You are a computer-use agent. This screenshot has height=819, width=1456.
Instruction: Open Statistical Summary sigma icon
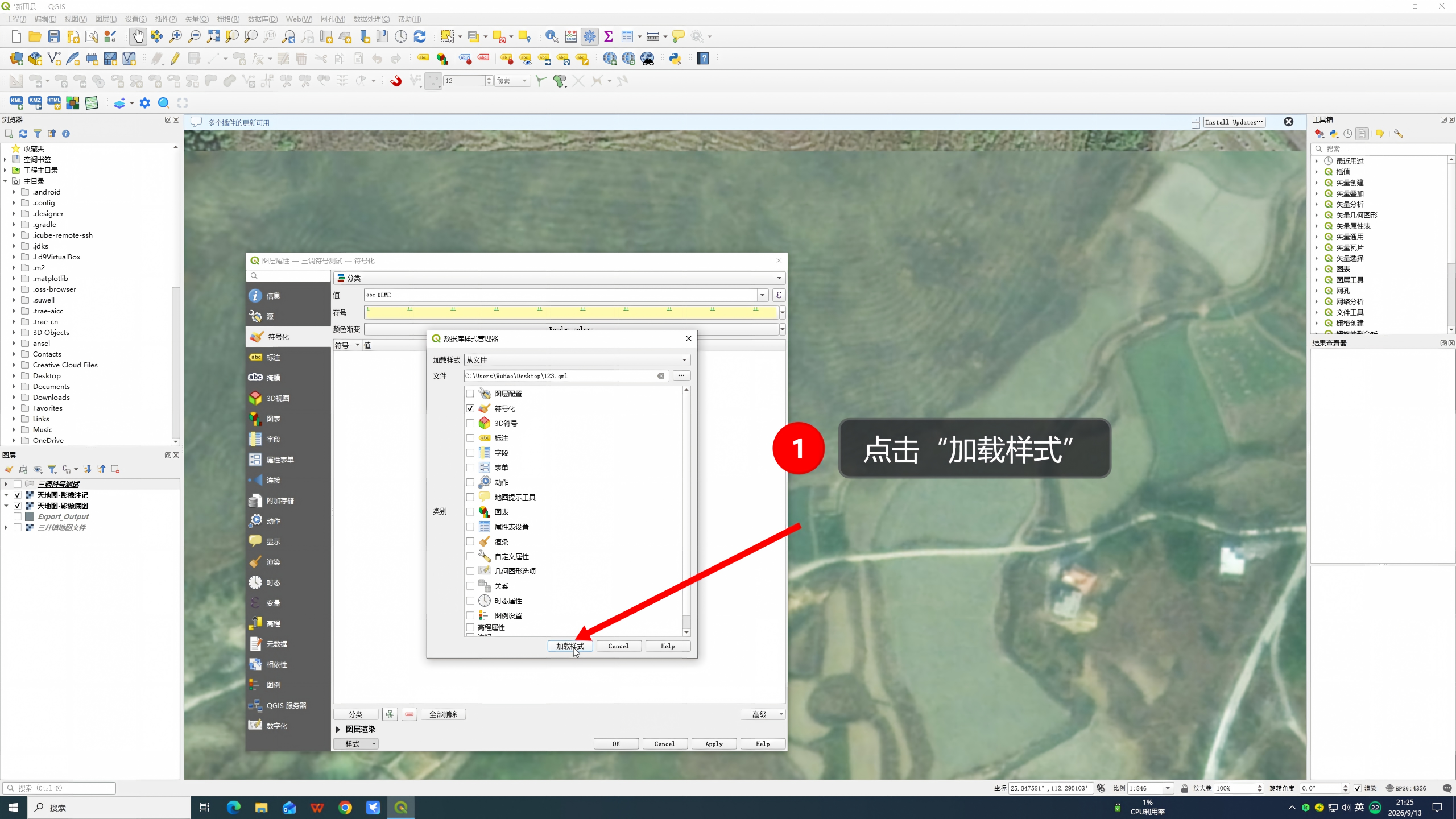(609, 36)
